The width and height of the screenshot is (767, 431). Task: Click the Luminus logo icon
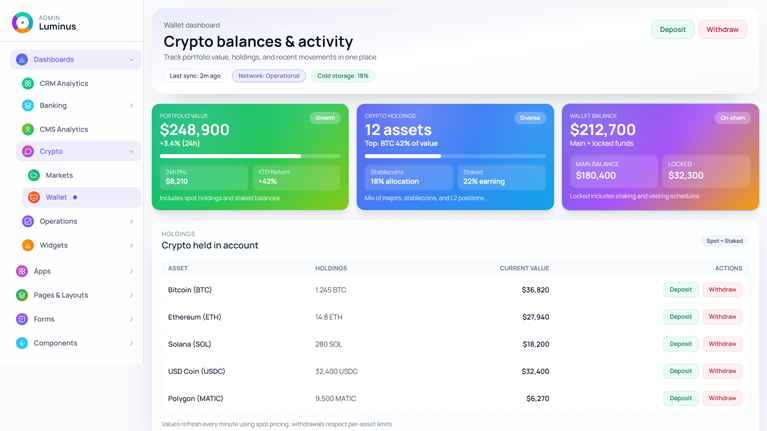coord(22,22)
